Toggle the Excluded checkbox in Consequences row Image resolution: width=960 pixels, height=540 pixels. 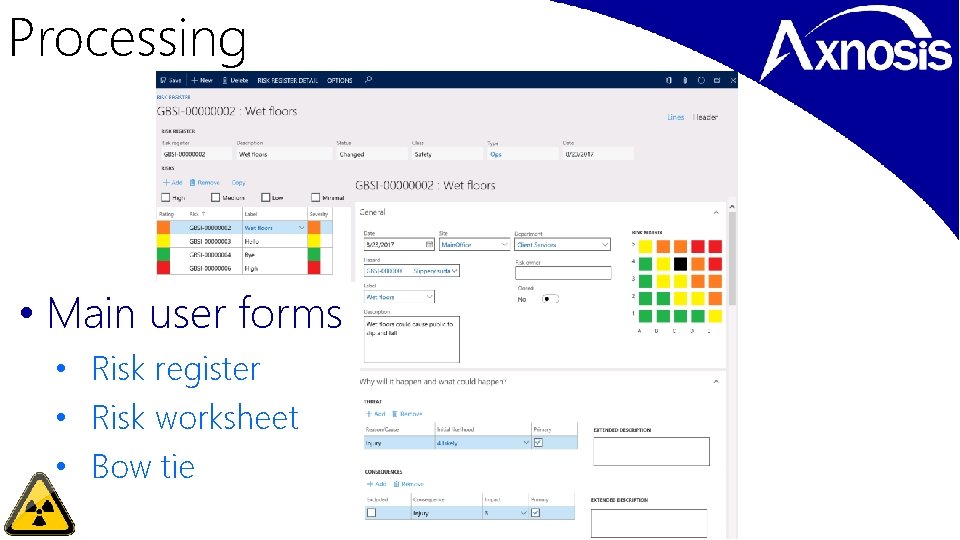(x=371, y=512)
